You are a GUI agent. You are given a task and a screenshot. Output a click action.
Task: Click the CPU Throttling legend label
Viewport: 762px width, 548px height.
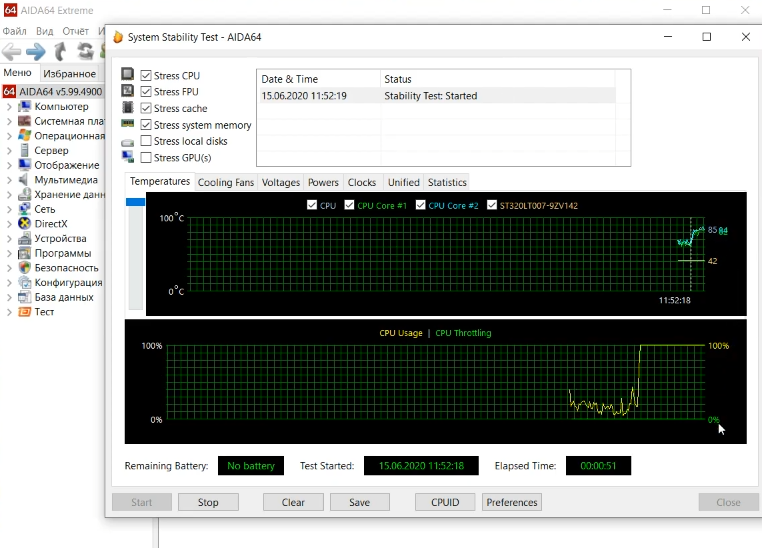coord(463,333)
